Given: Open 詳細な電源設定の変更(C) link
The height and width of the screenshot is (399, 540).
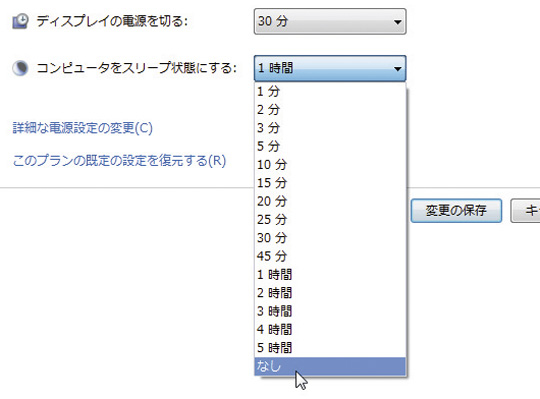Looking at the screenshot, I should (83, 128).
